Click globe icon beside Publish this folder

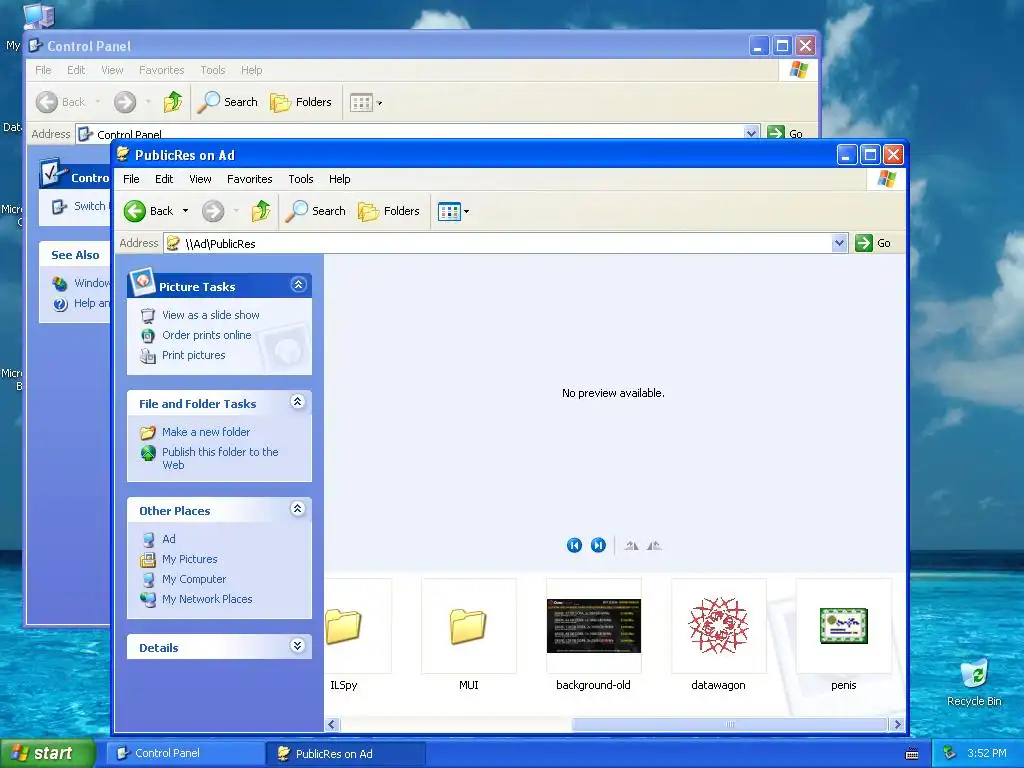coord(148,453)
